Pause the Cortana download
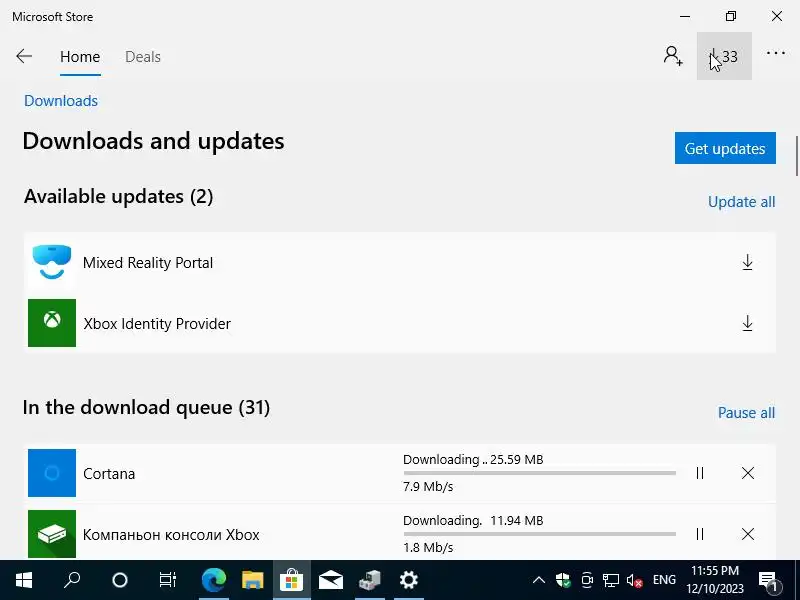The width and height of the screenshot is (800, 600). coord(700,473)
